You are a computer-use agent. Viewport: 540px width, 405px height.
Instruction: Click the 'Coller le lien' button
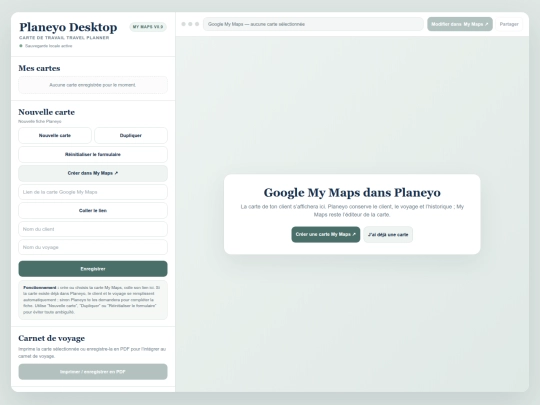coord(93,210)
